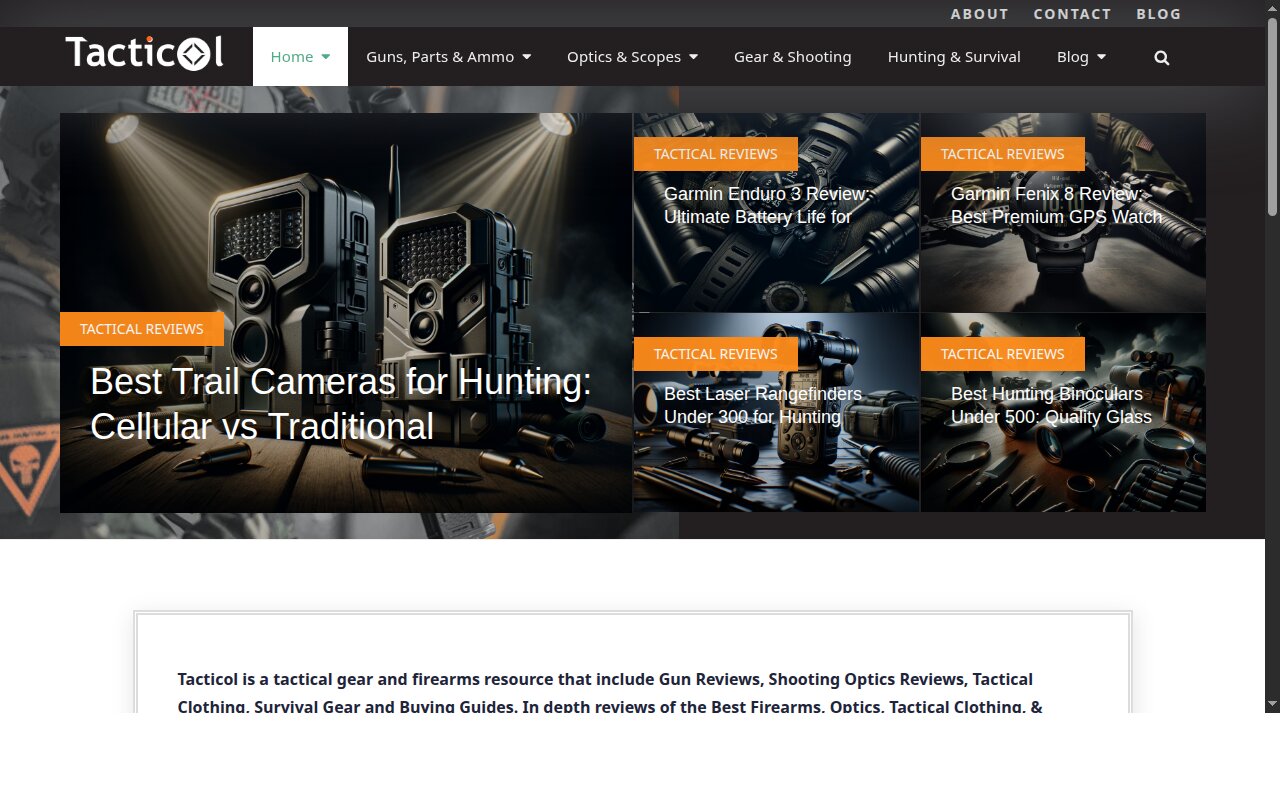This screenshot has width=1280, height=800.
Task: Open the About link in top bar
Action: 979,14
